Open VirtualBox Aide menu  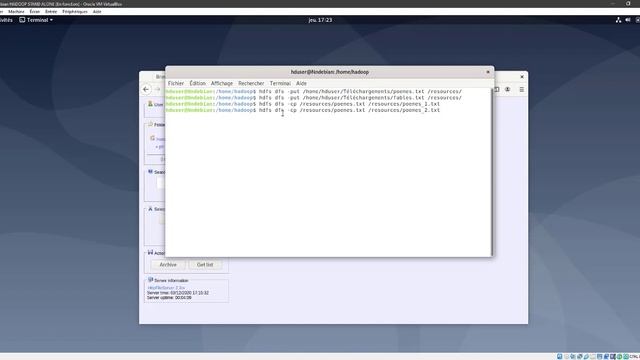click(97, 11)
